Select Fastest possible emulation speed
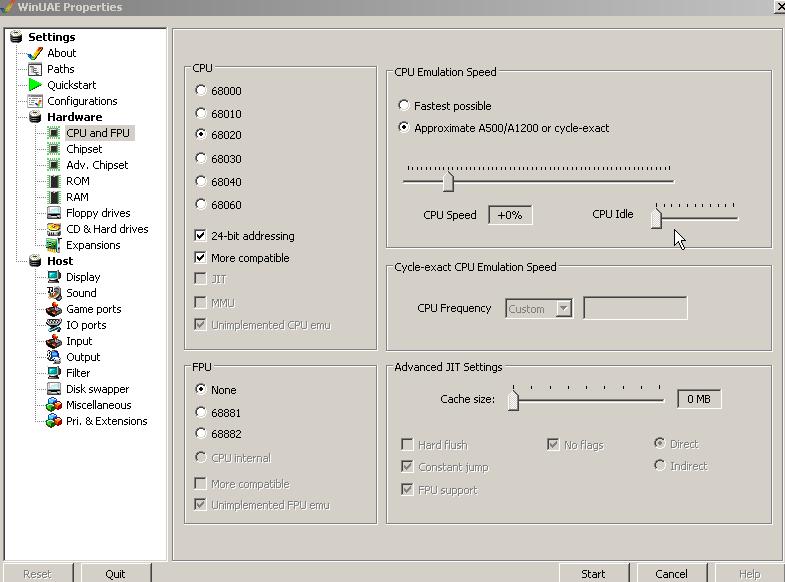The width and height of the screenshot is (785, 582). click(x=404, y=105)
